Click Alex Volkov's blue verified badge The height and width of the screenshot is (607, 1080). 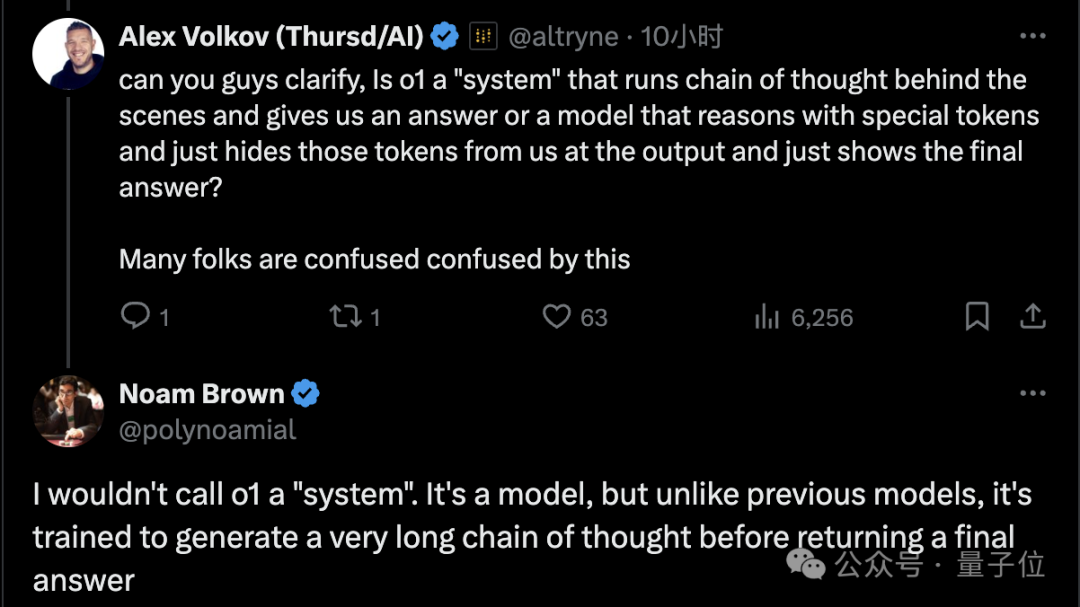click(x=445, y=36)
